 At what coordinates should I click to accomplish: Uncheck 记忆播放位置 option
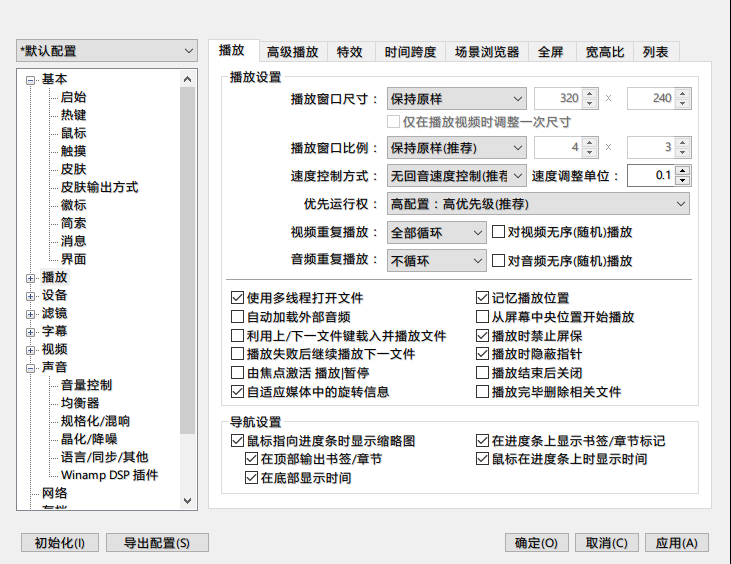(483, 298)
